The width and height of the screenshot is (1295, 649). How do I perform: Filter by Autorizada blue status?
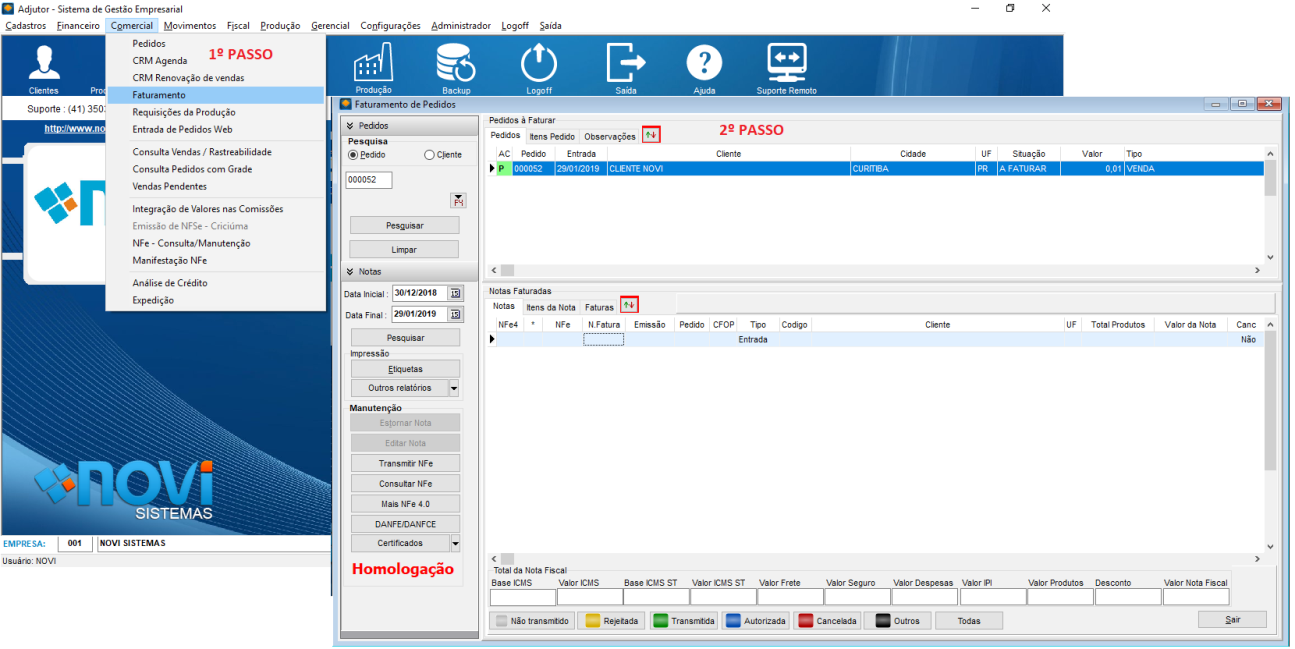click(755, 621)
